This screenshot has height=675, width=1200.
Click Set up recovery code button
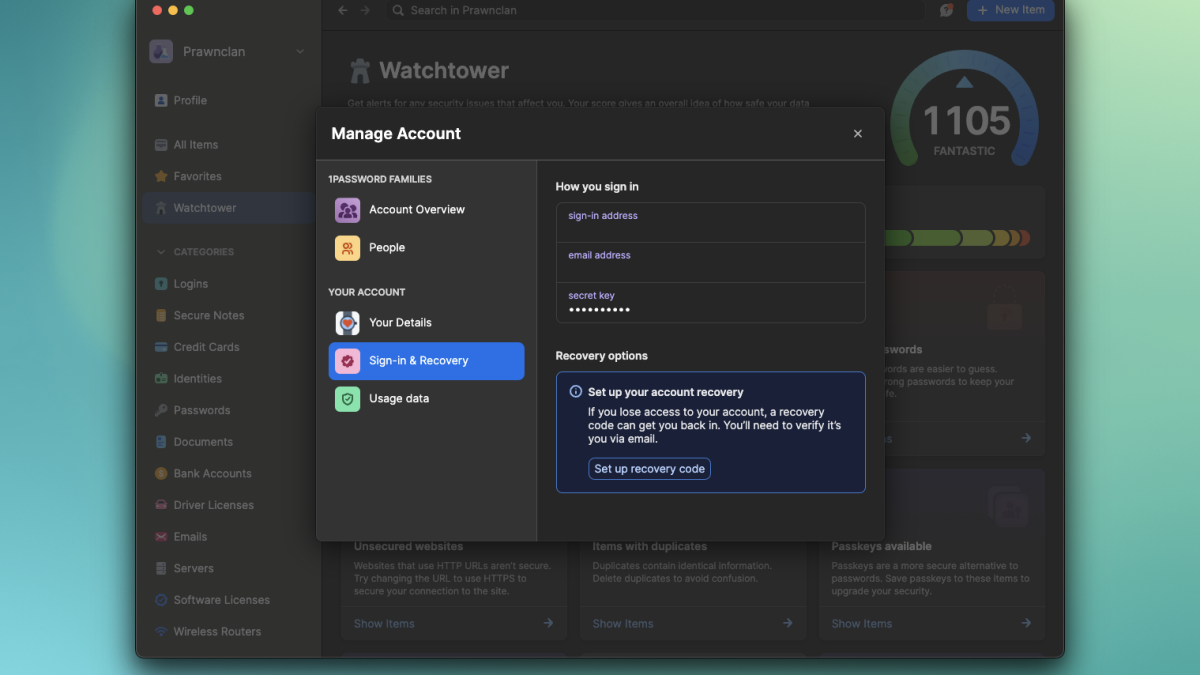649,469
